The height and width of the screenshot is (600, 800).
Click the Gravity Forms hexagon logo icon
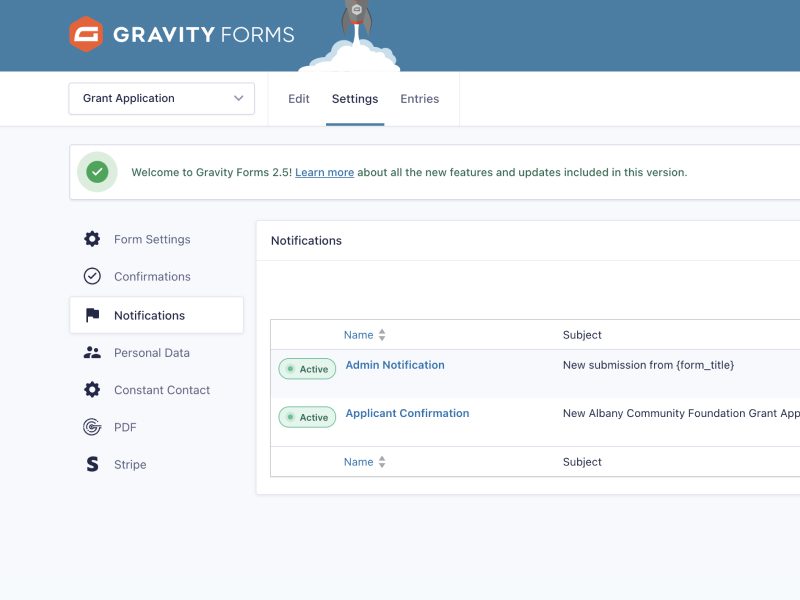[86, 34]
